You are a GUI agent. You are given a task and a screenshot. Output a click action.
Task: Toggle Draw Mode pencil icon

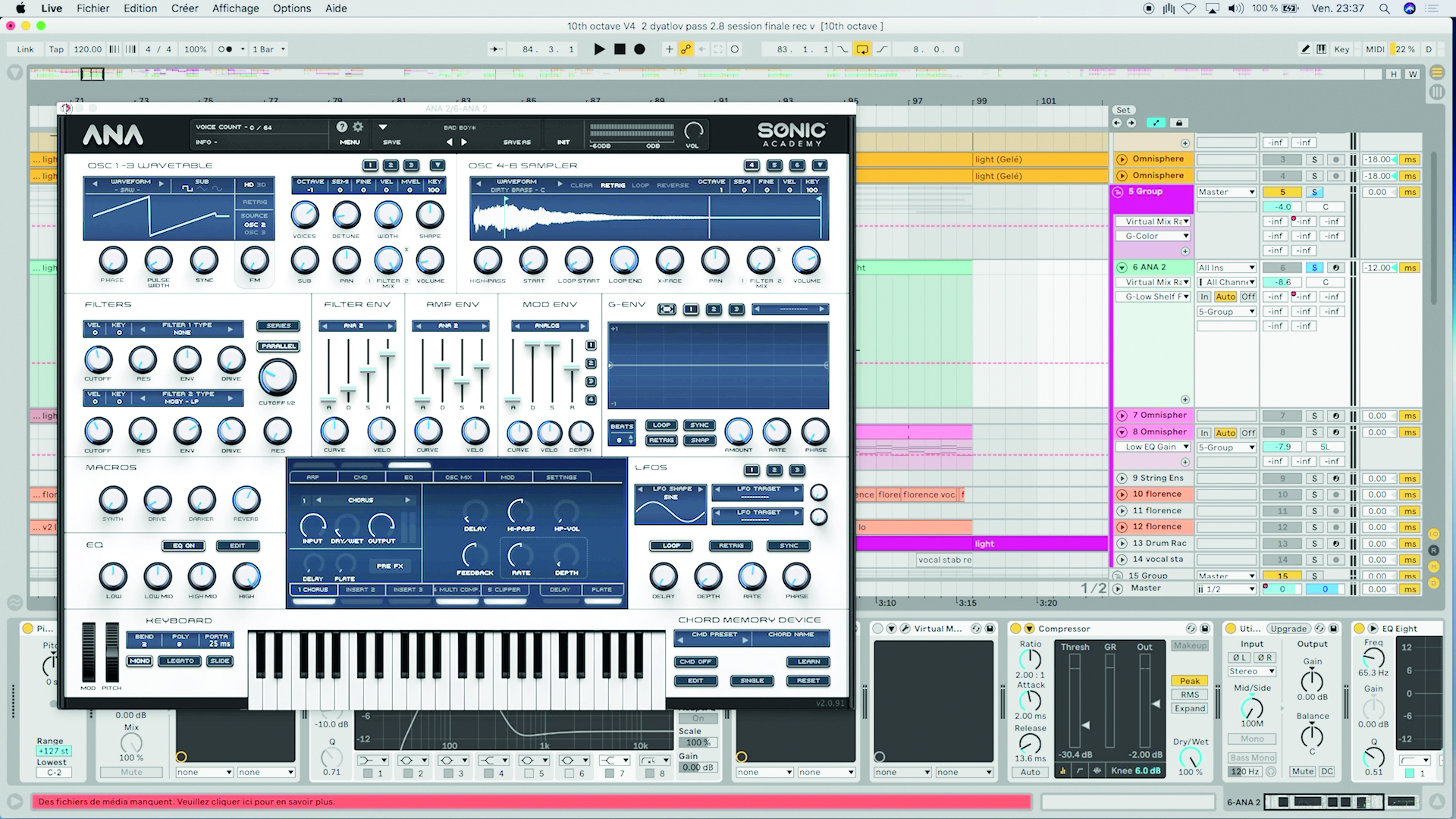coord(1305,49)
